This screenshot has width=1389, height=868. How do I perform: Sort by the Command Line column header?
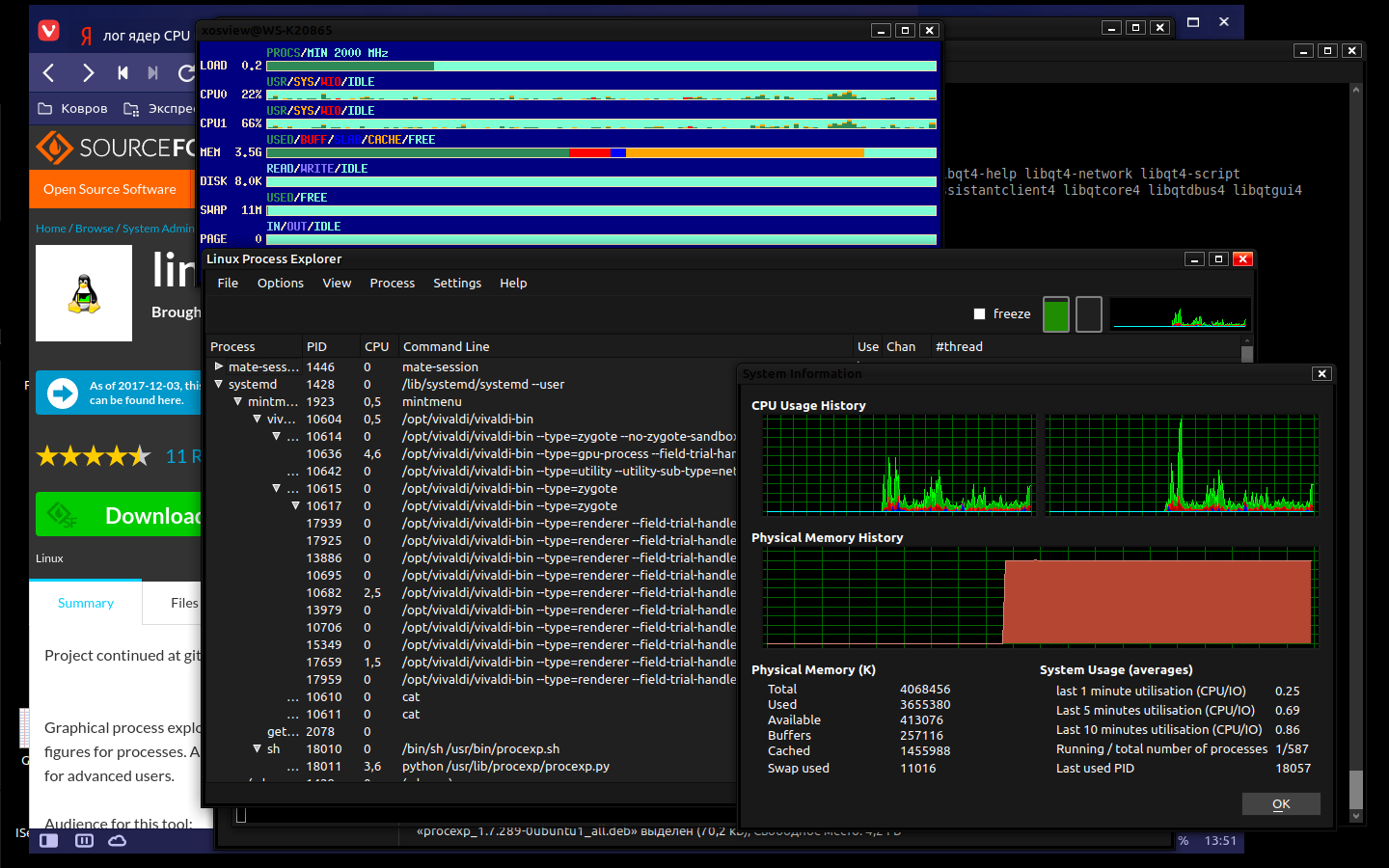(x=627, y=346)
